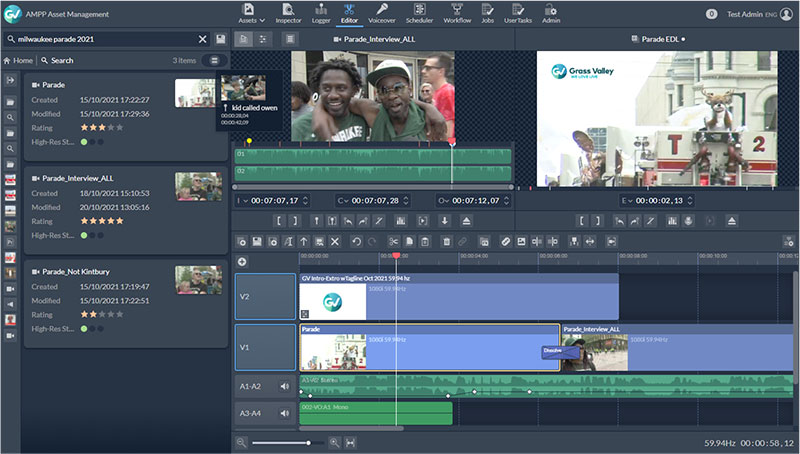The image size is (800, 454).
Task: Open the Inspector tab
Action: 288,14
